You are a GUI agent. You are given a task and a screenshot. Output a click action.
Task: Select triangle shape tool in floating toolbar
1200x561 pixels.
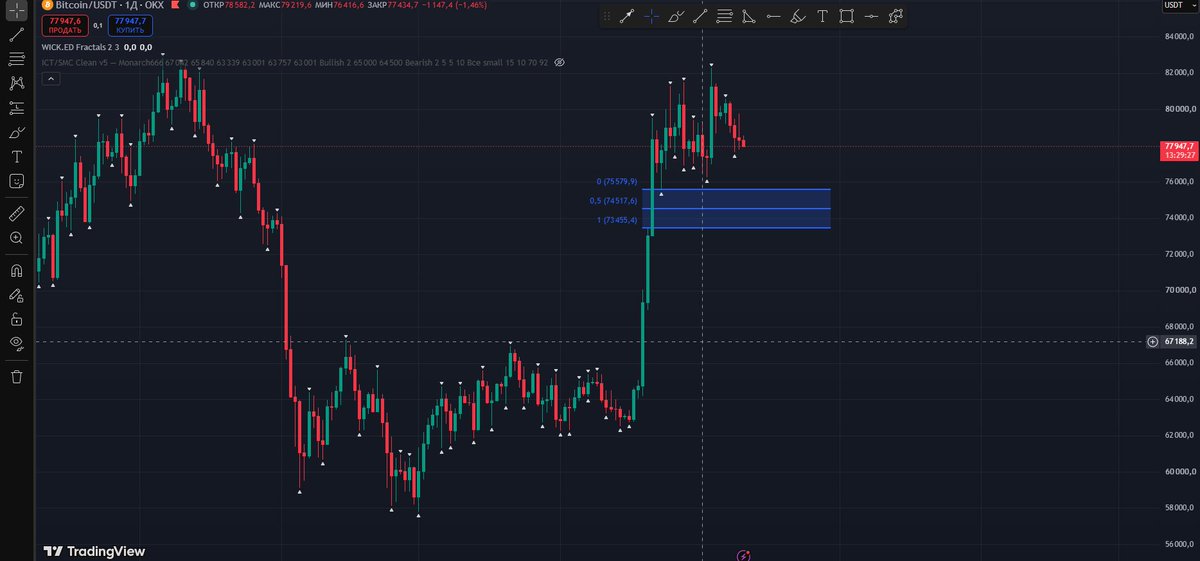[748, 16]
